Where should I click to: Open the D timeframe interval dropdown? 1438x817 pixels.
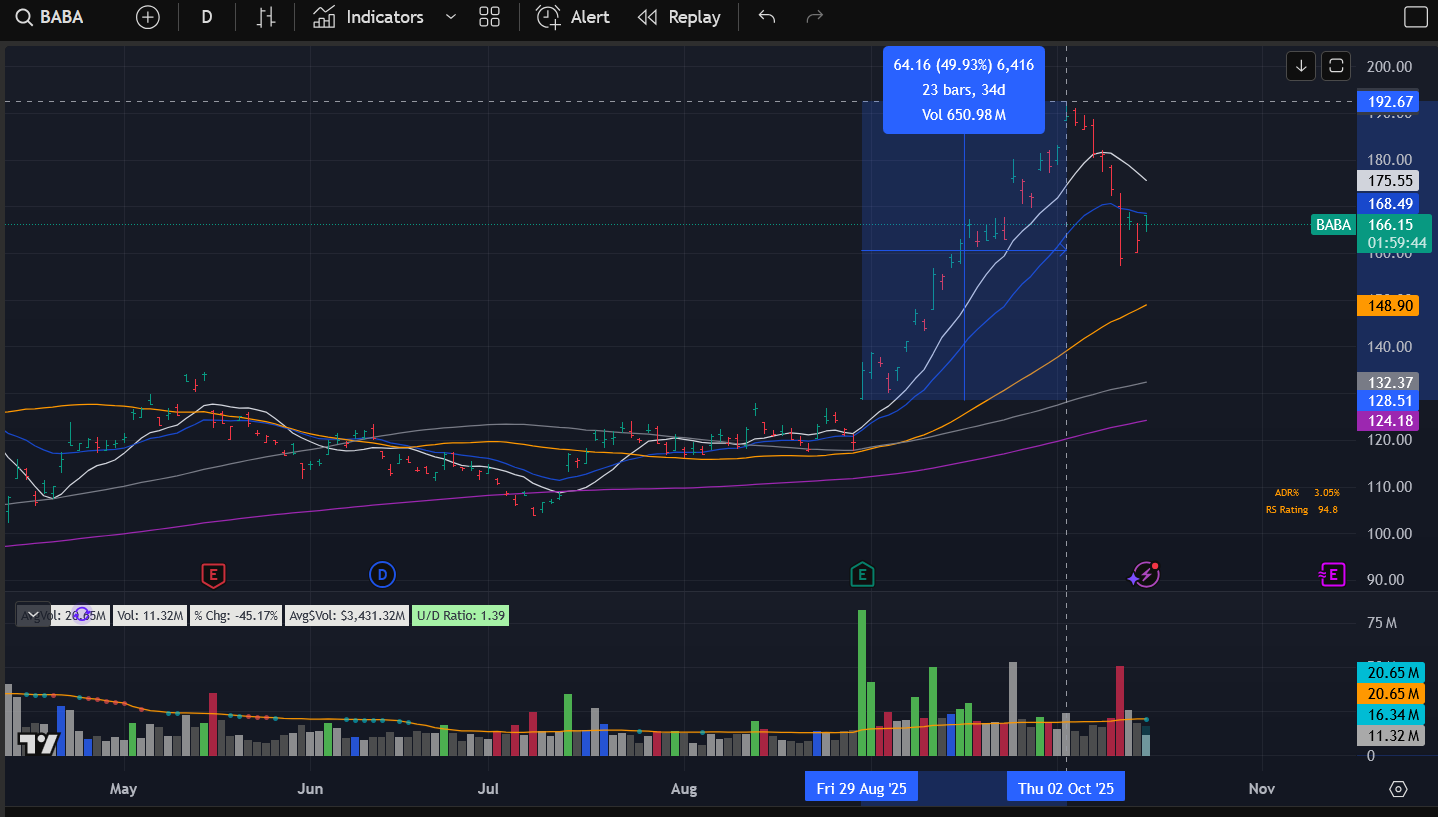[207, 17]
